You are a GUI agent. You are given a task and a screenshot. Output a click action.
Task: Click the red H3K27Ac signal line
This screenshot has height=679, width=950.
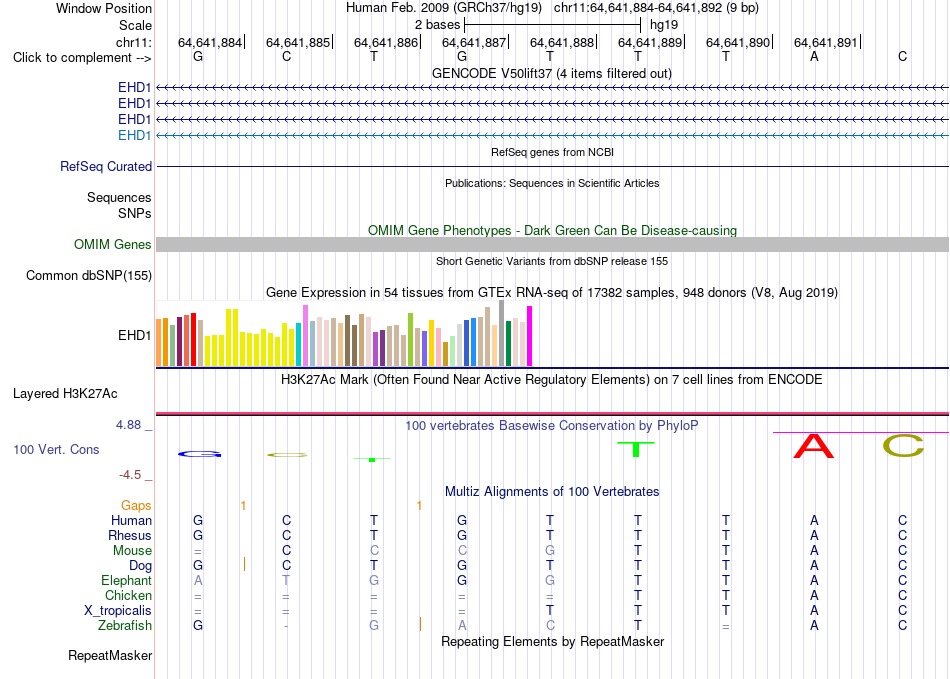pyautogui.click(x=552, y=414)
